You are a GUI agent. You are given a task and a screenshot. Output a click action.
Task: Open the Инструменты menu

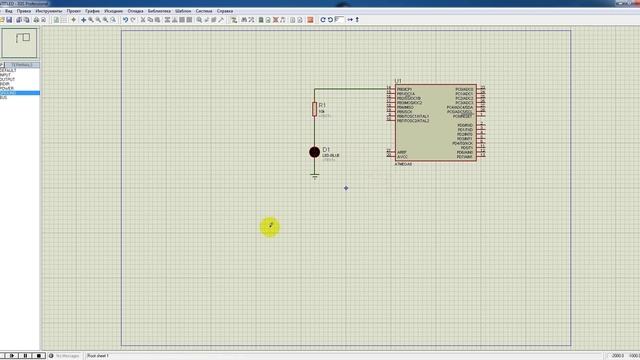coord(49,11)
